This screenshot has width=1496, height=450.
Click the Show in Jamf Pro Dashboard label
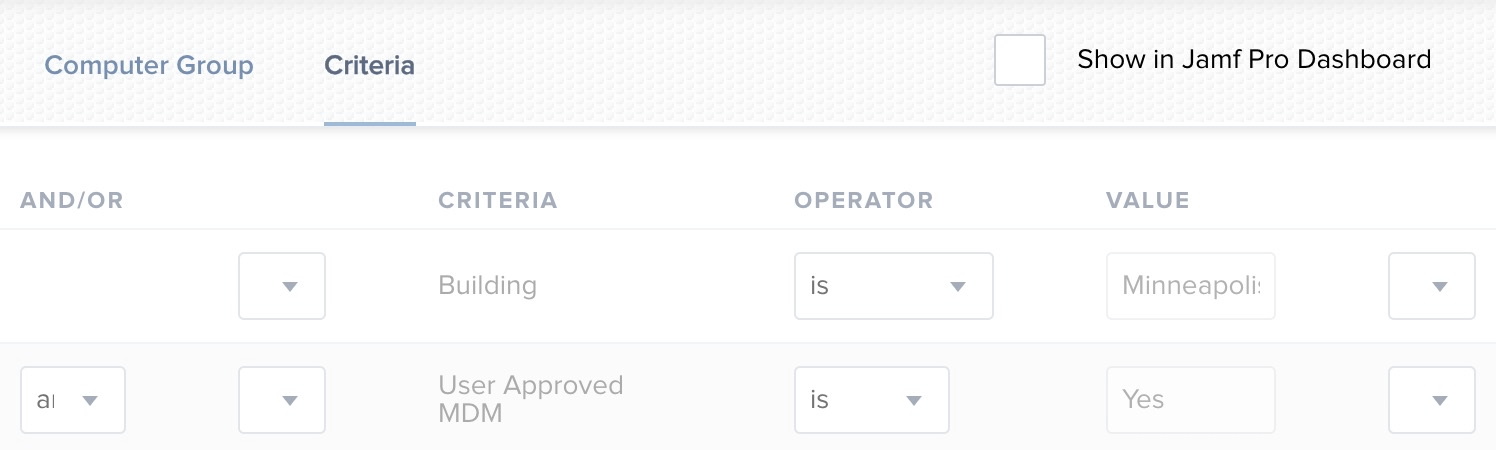pyautogui.click(x=1254, y=60)
